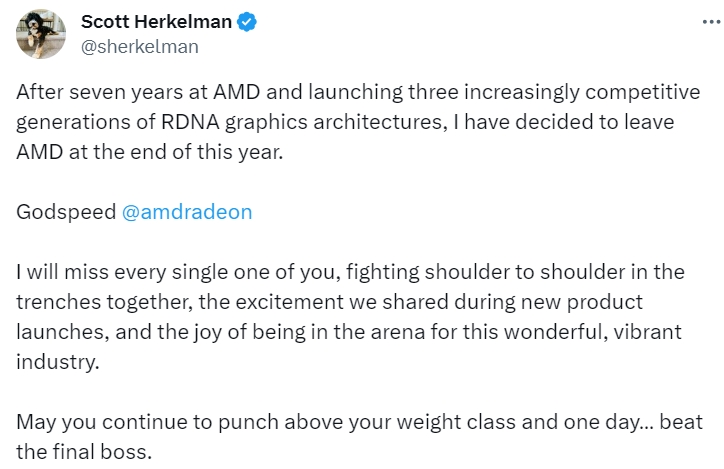This screenshot has width=724, height=469.
Task: Click the word Godspeed in the tweet
Action: tap(66, 213)
